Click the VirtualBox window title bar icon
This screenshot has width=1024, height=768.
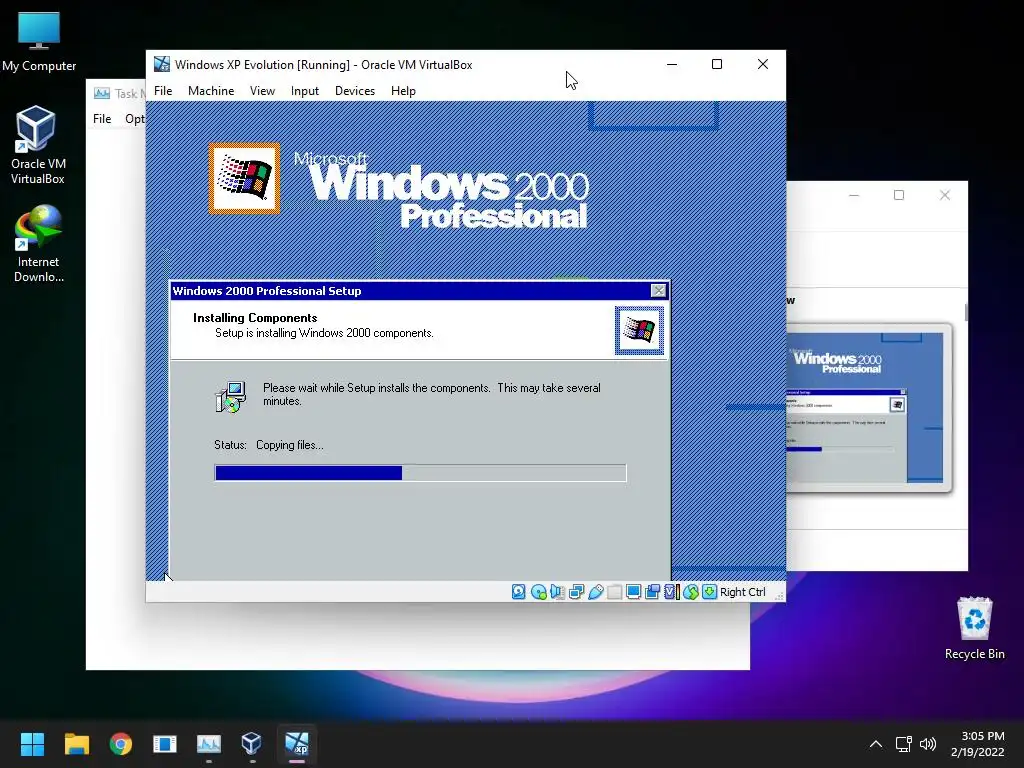161,64
